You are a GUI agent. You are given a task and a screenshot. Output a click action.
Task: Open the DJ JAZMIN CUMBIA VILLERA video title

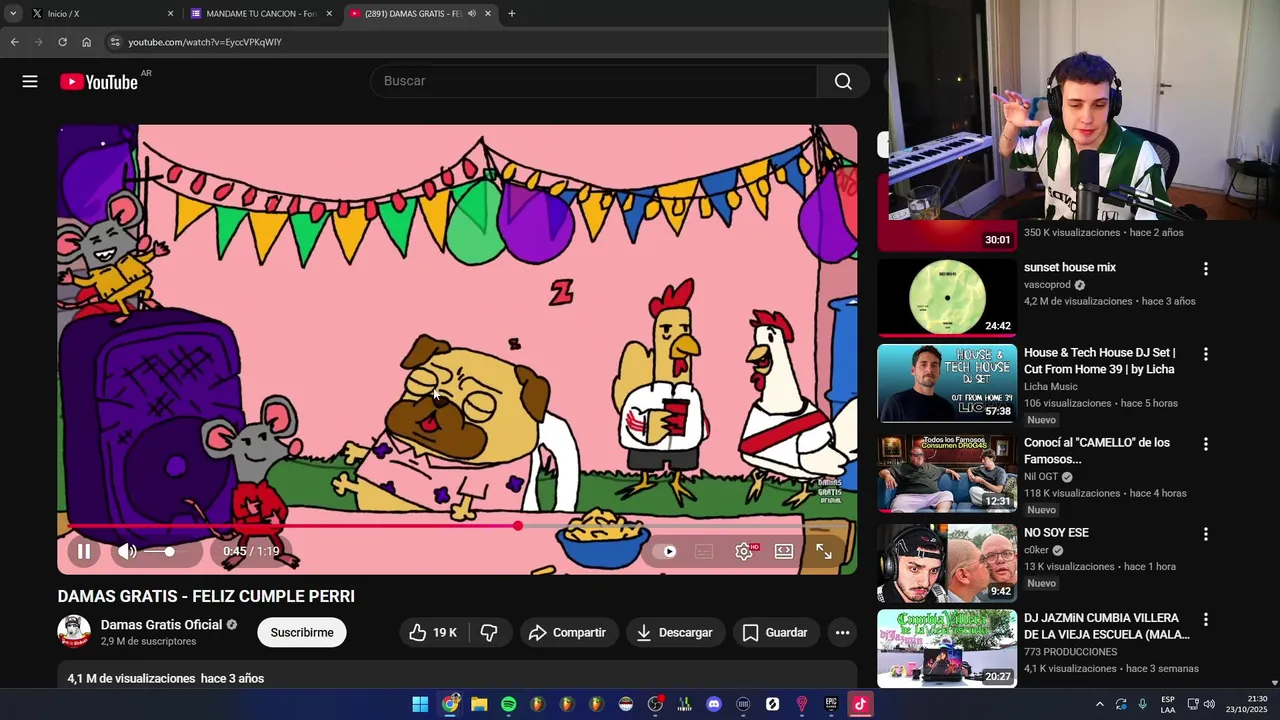tap(1107, 626)
